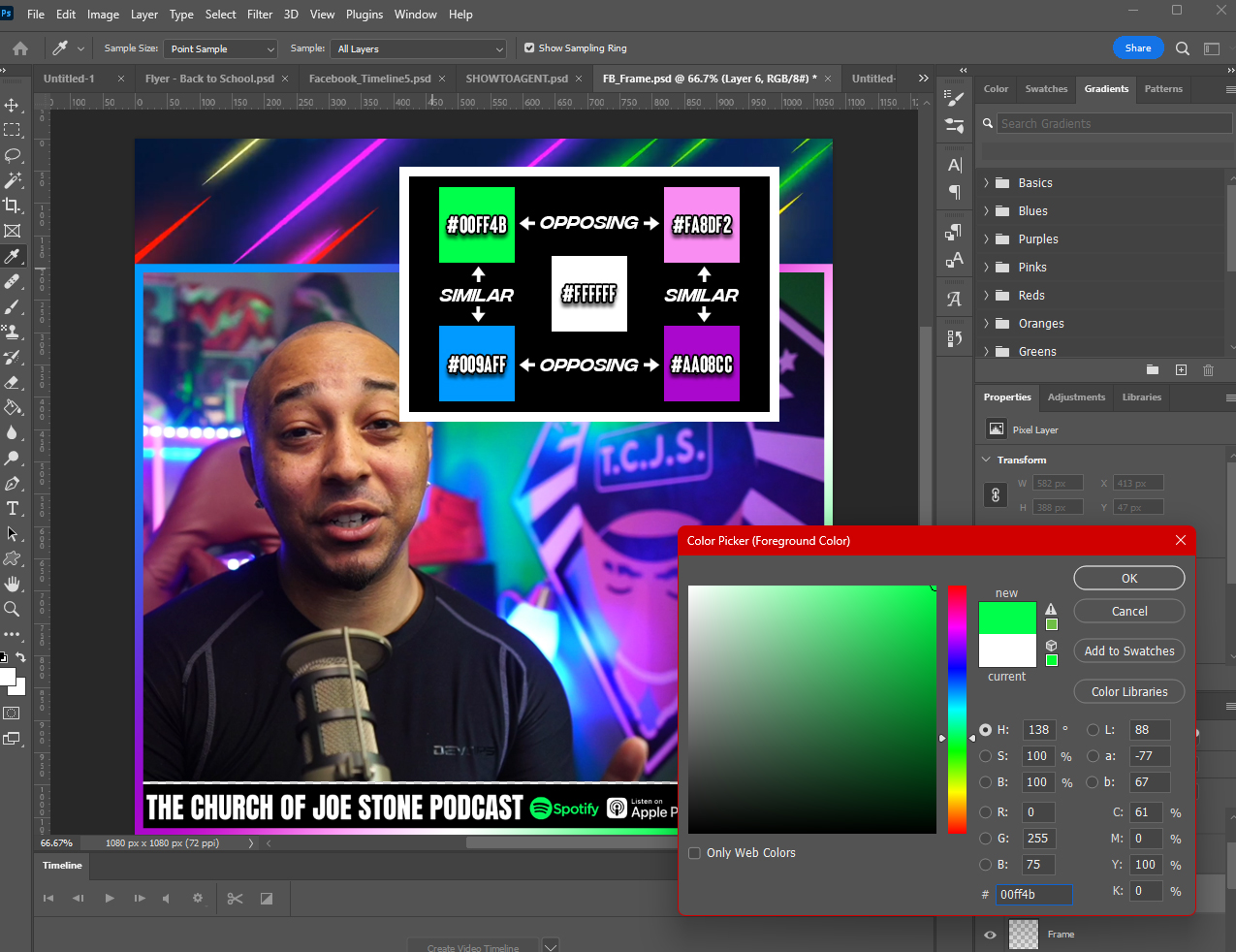Select the Move tool

tap(13, 105)
